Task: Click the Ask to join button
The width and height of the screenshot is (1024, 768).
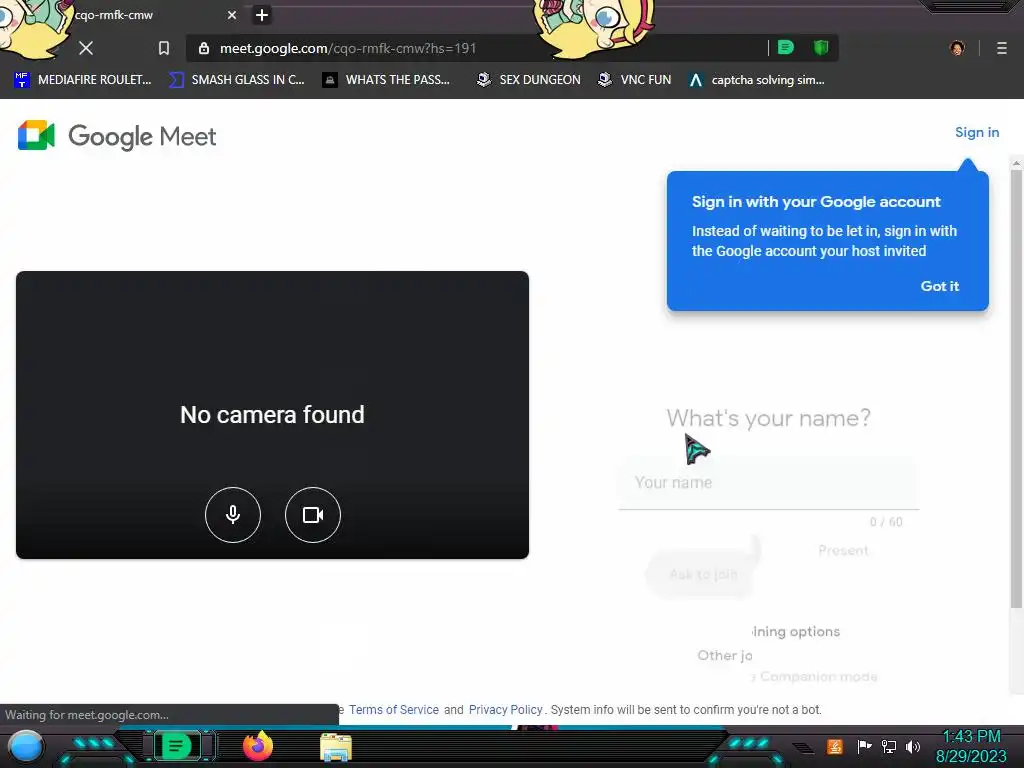Action: 703,574
